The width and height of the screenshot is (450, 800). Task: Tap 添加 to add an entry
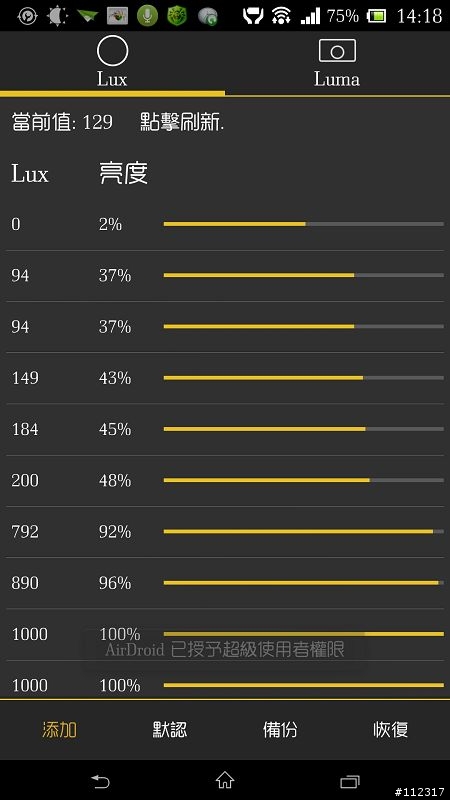pyautogui.click(x=60, y=730)
